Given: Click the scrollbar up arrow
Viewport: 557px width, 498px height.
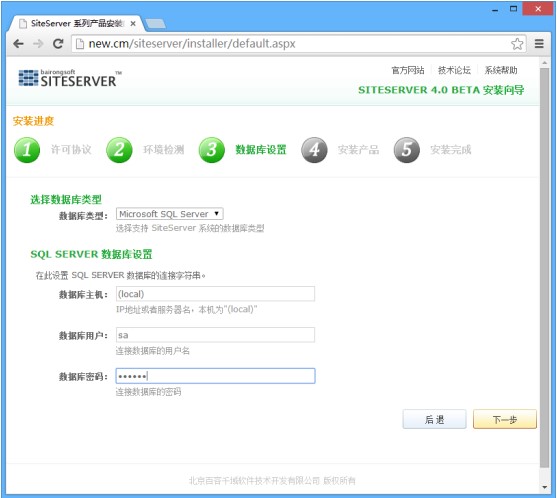Looking at the screenshot, I should point(544,63).
